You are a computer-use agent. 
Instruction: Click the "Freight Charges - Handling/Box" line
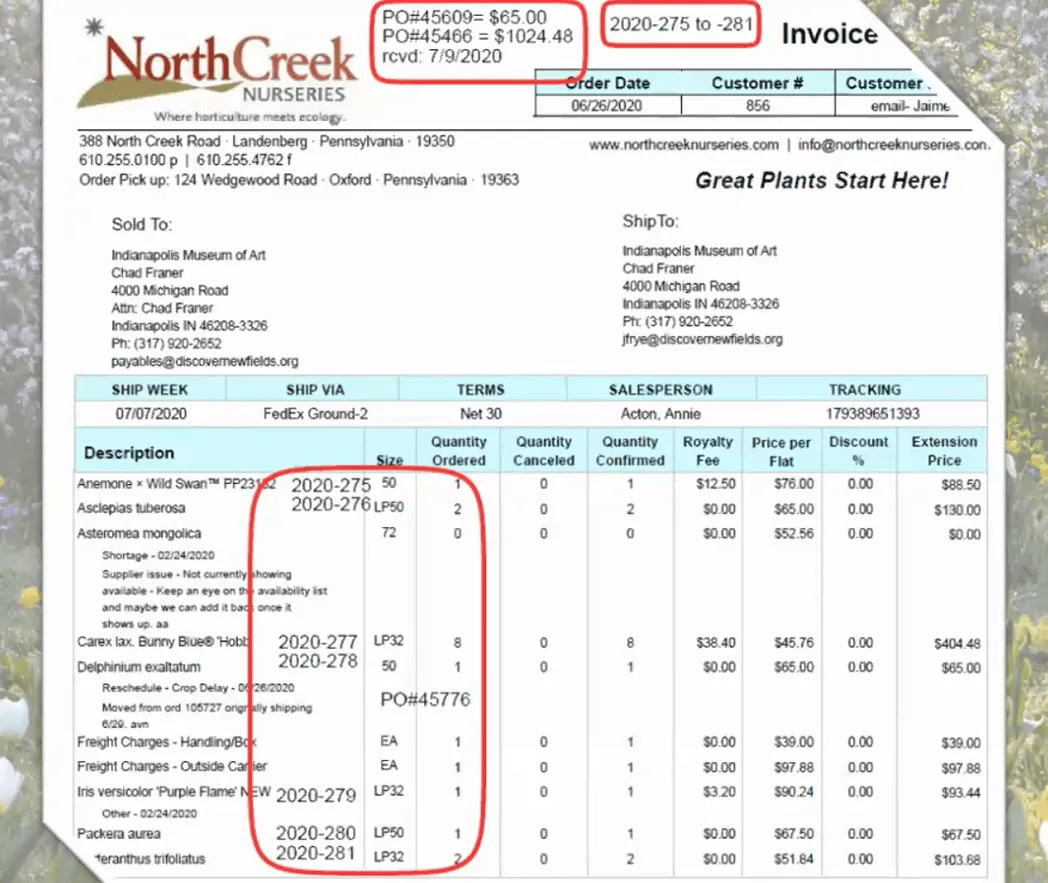tap(167, 742)
